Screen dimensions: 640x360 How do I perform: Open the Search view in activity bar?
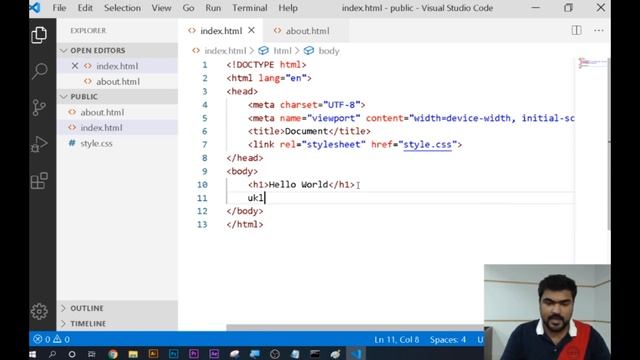[40, 71]
